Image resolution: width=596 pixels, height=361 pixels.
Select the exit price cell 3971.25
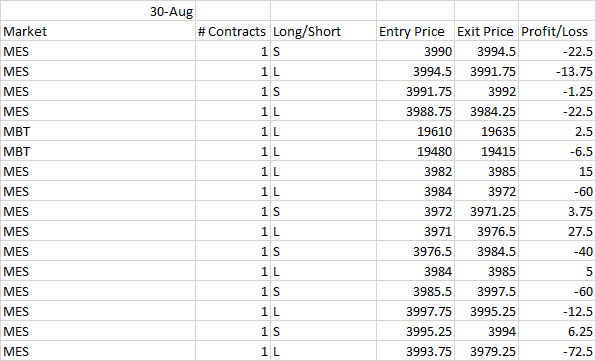pos(487,211)
